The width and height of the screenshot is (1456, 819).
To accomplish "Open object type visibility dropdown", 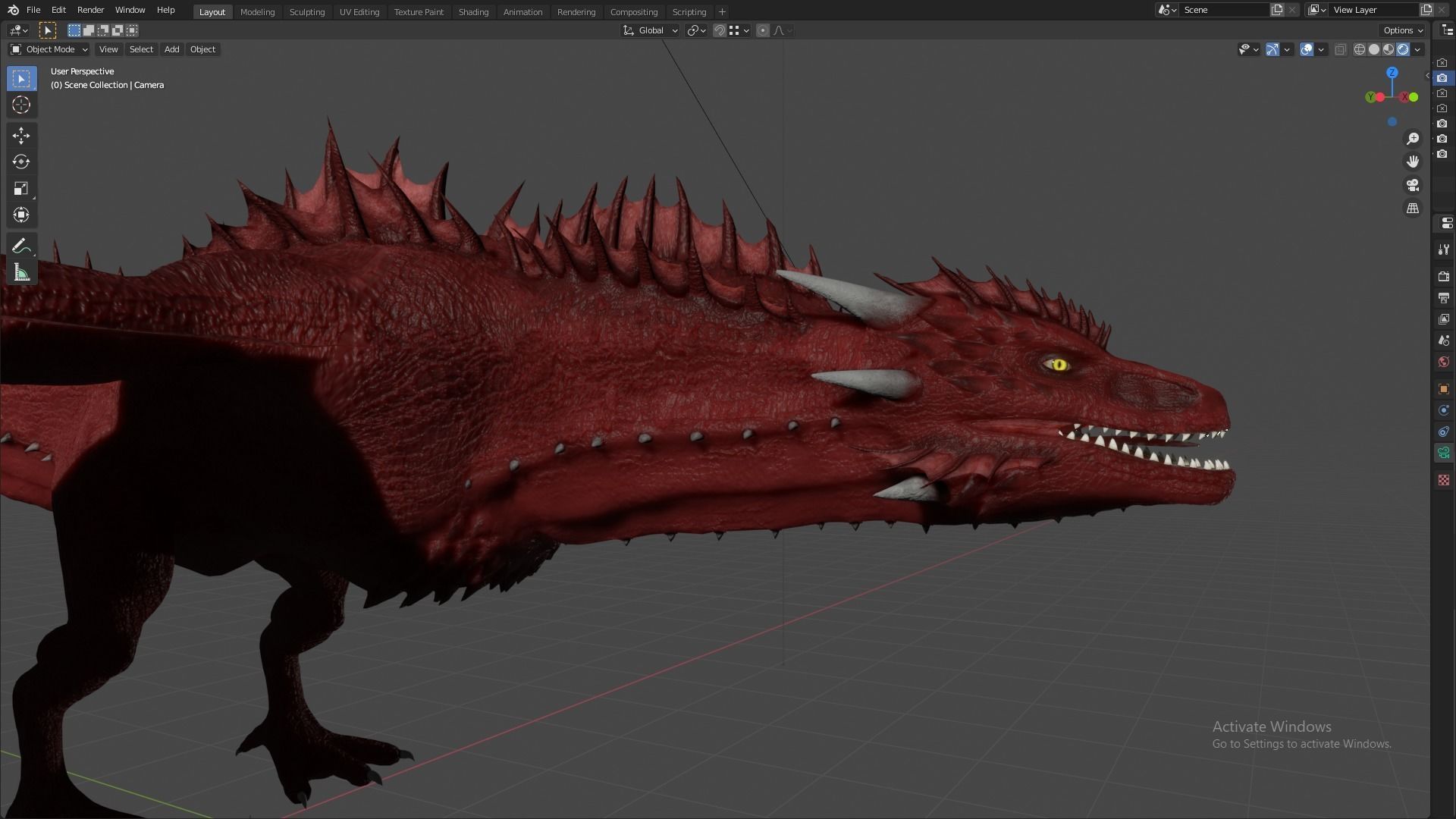I will (1248, 49).
